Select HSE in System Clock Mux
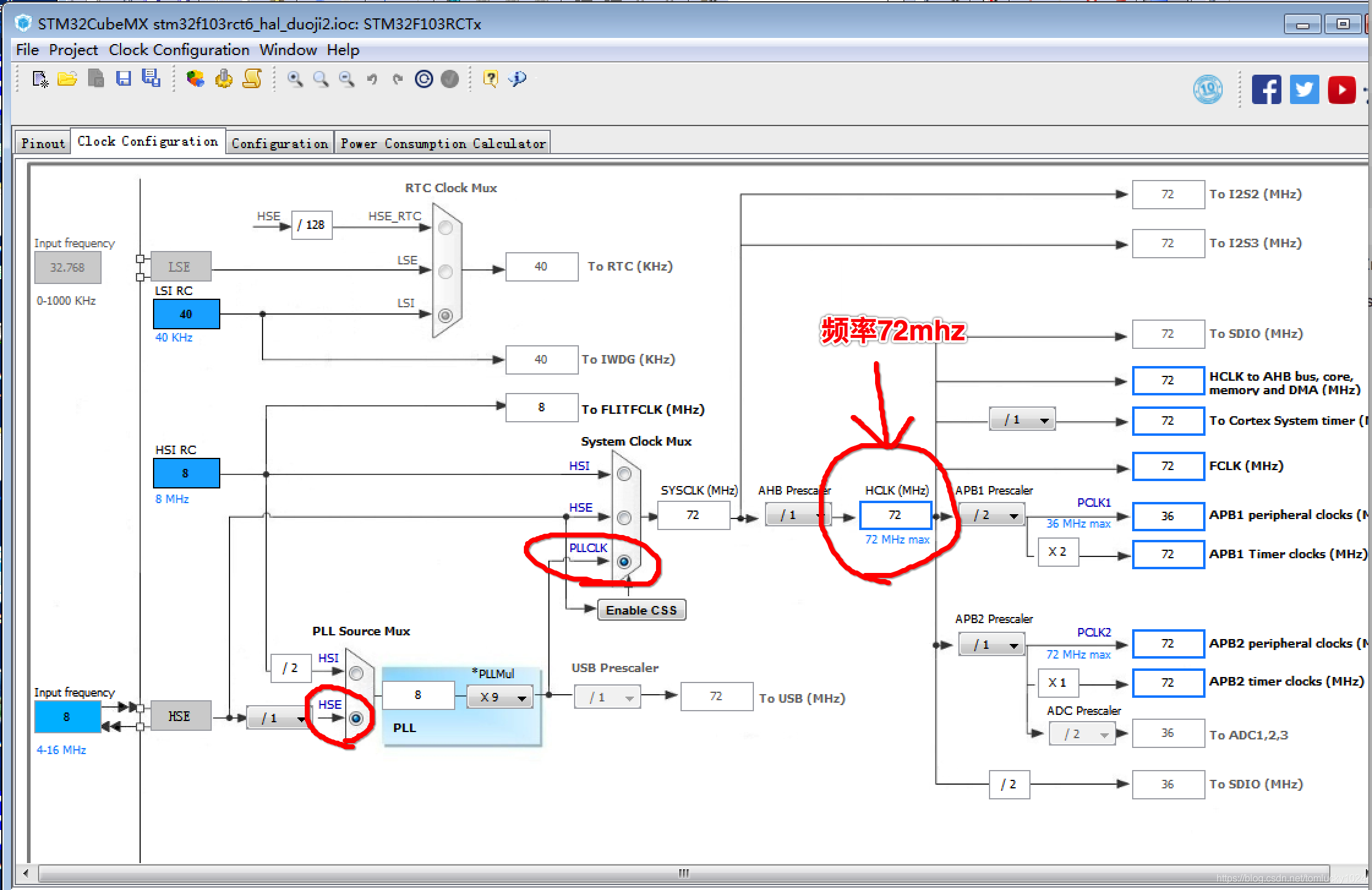 (624, 518)
